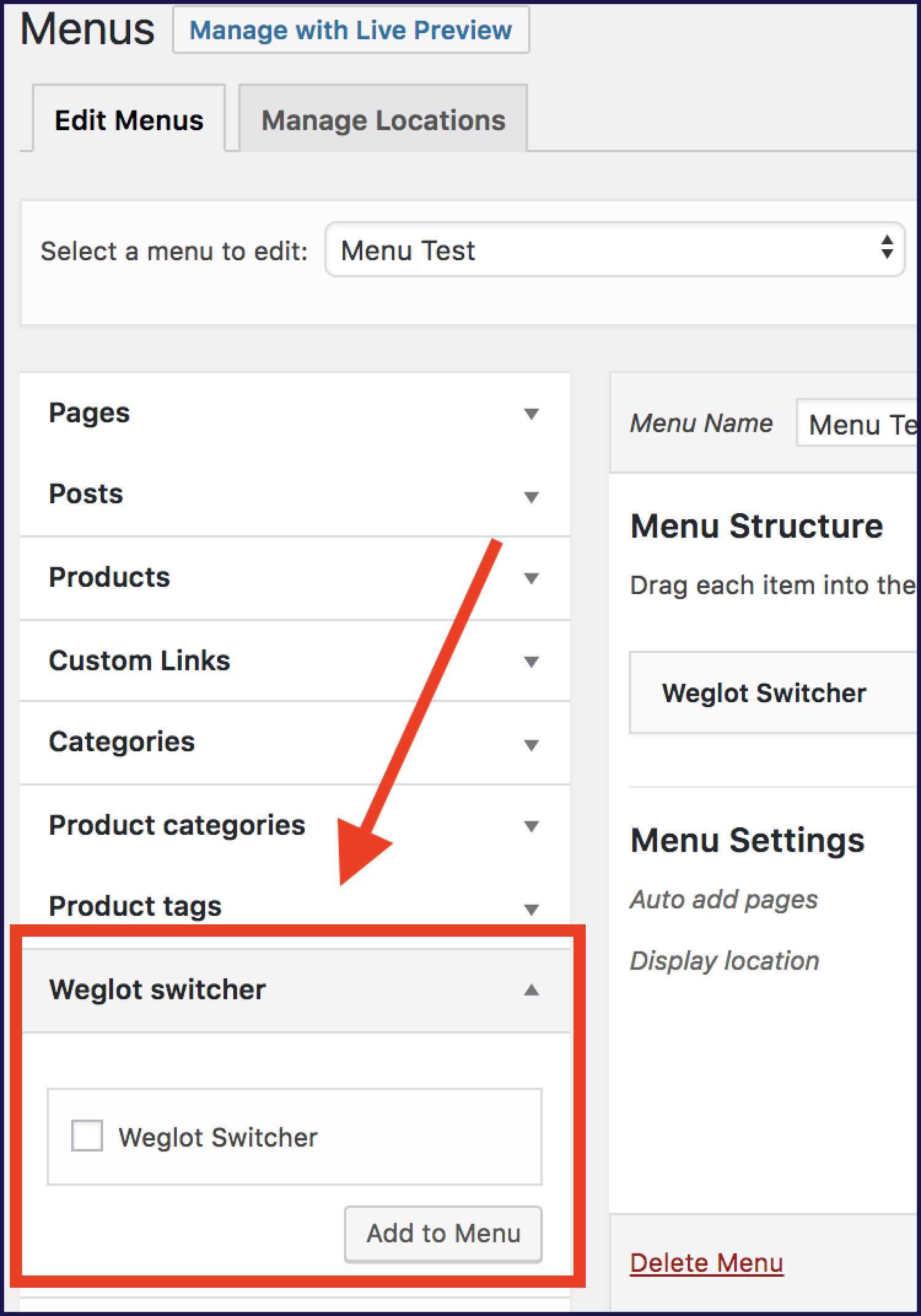Click the Custom Links panel title
The image size is (921, 1316).
pyautogui.click(x=139, y=660)
